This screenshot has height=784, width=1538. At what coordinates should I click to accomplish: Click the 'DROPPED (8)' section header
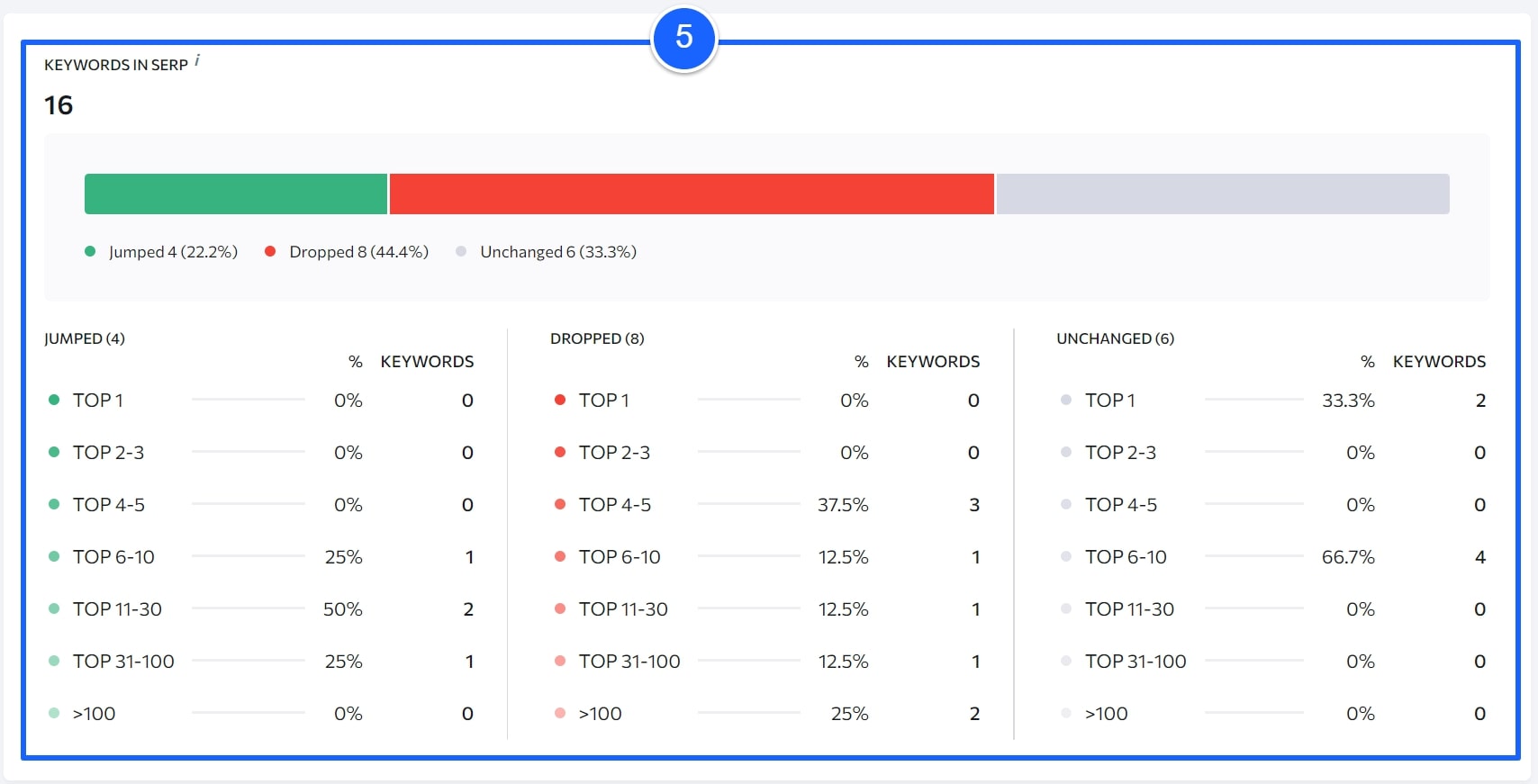[x=597, y=338]
